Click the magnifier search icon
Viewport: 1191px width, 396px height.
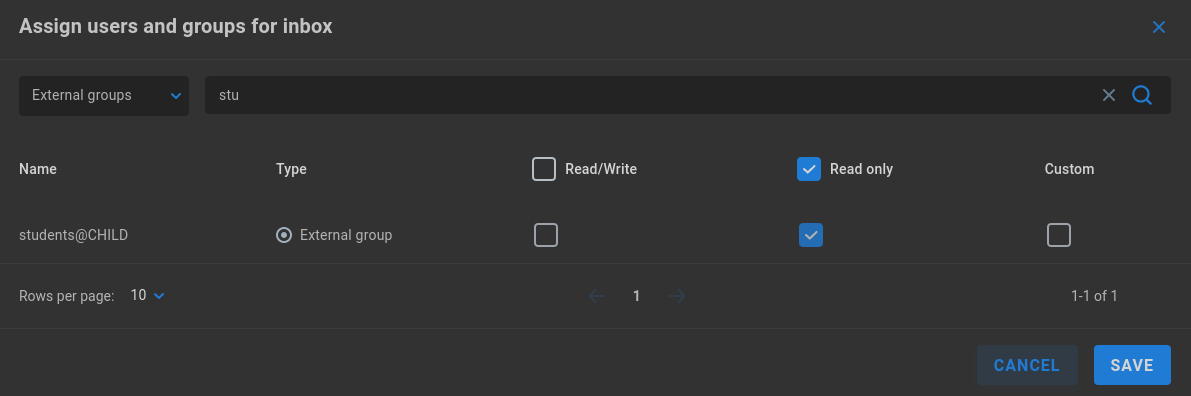[x=1142, y=95]
